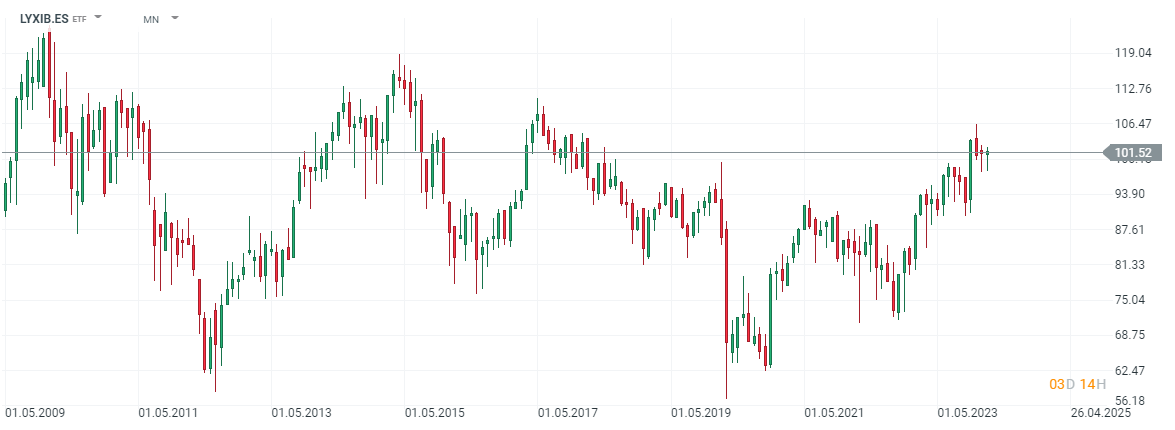
Task: Click the 62.47 price axis label
Action: (1133, 370)
